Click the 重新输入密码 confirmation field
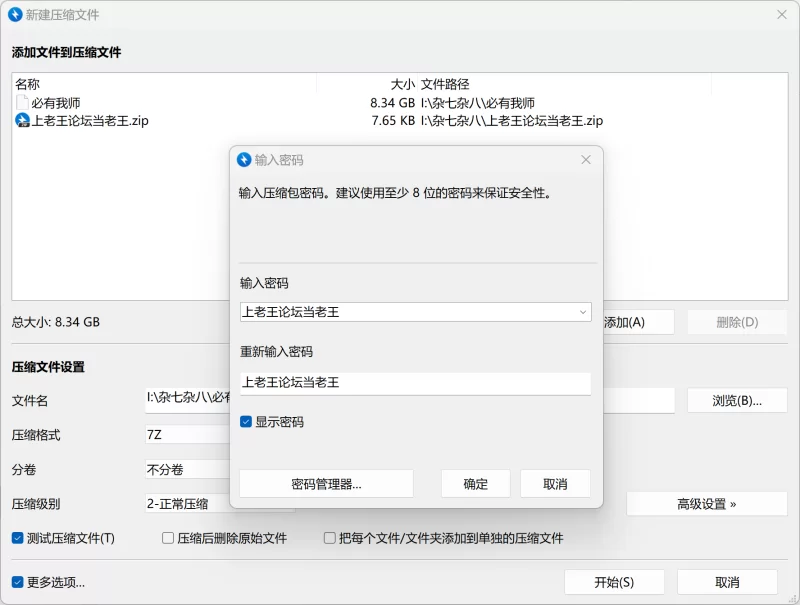The height and width of the screenshot is (605, 800). (415, 383)
